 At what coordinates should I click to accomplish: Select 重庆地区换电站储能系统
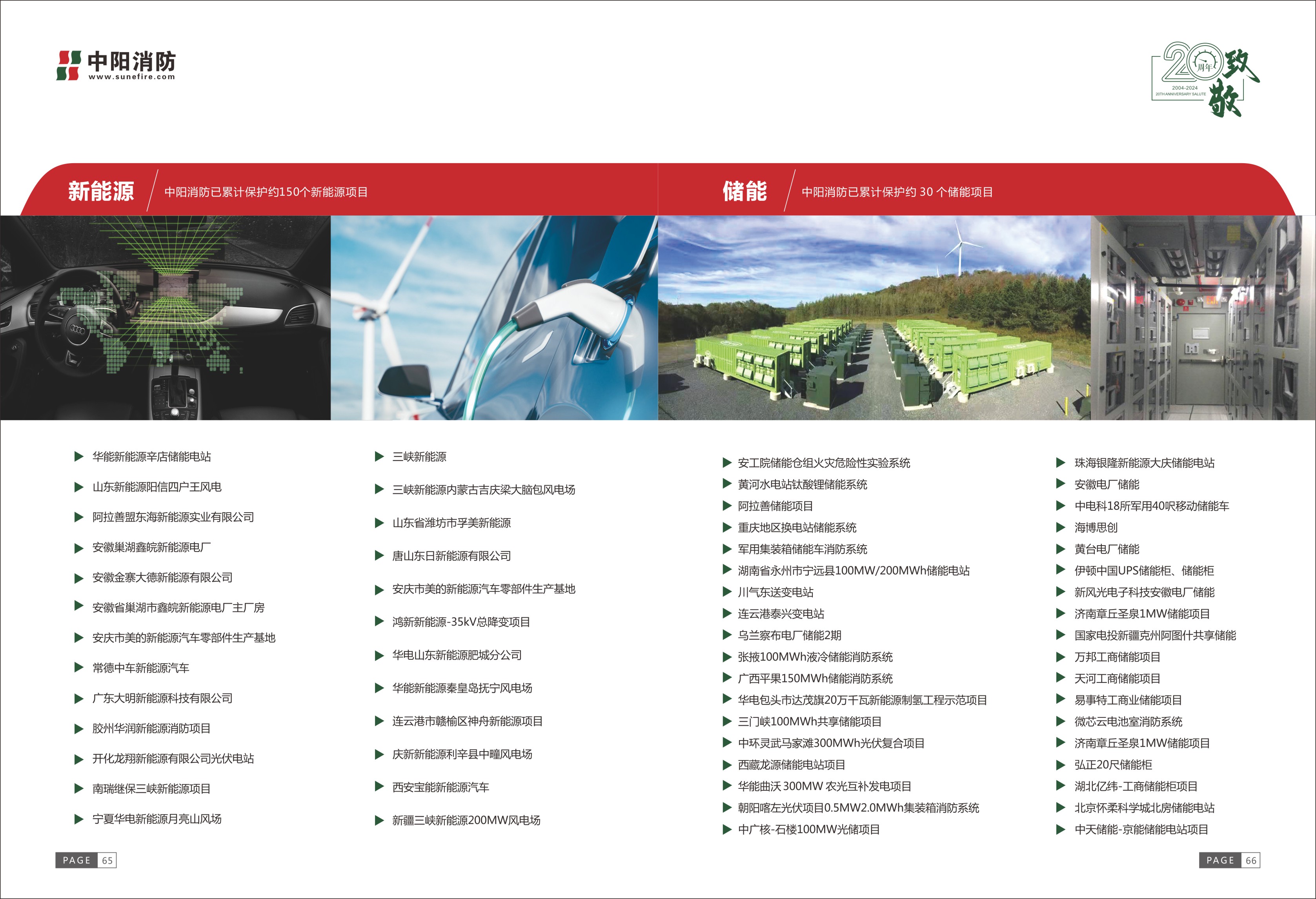point(797,528)
